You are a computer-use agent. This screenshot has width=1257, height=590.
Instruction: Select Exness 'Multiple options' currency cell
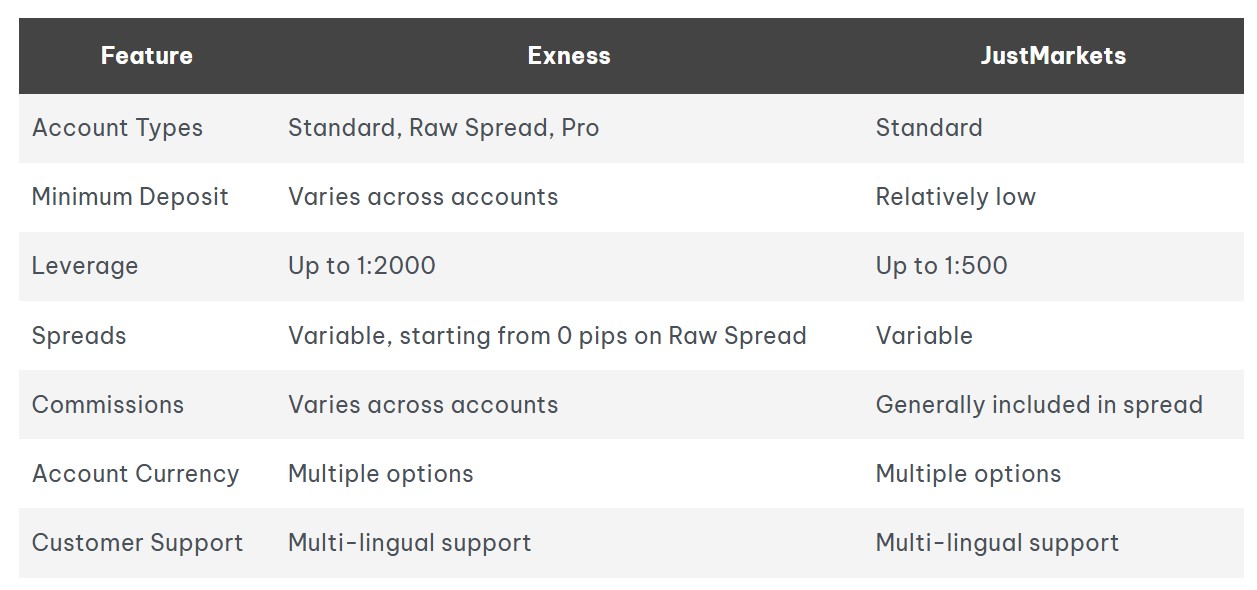pyautogui.click(x=381, y=474)
